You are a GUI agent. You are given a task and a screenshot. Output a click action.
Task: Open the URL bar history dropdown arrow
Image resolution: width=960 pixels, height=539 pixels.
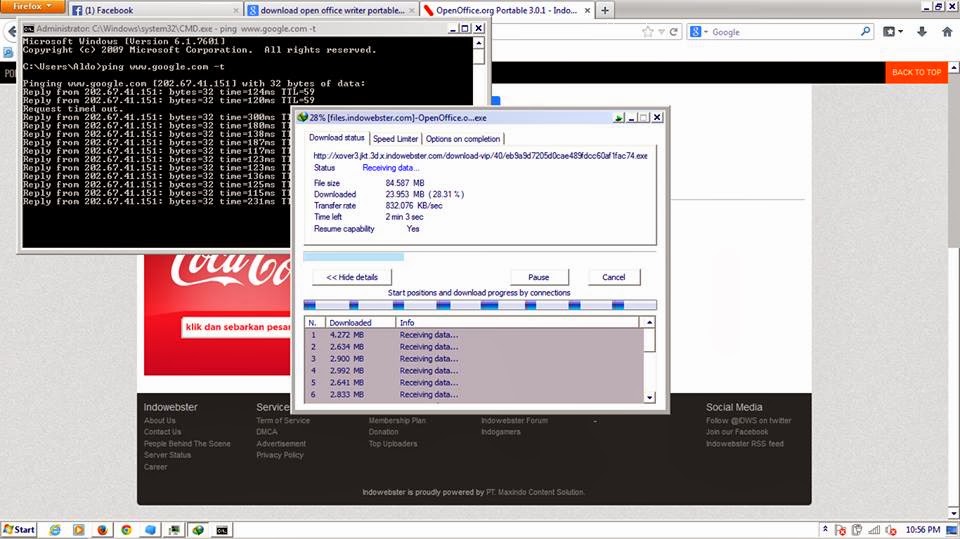point(661,32)
